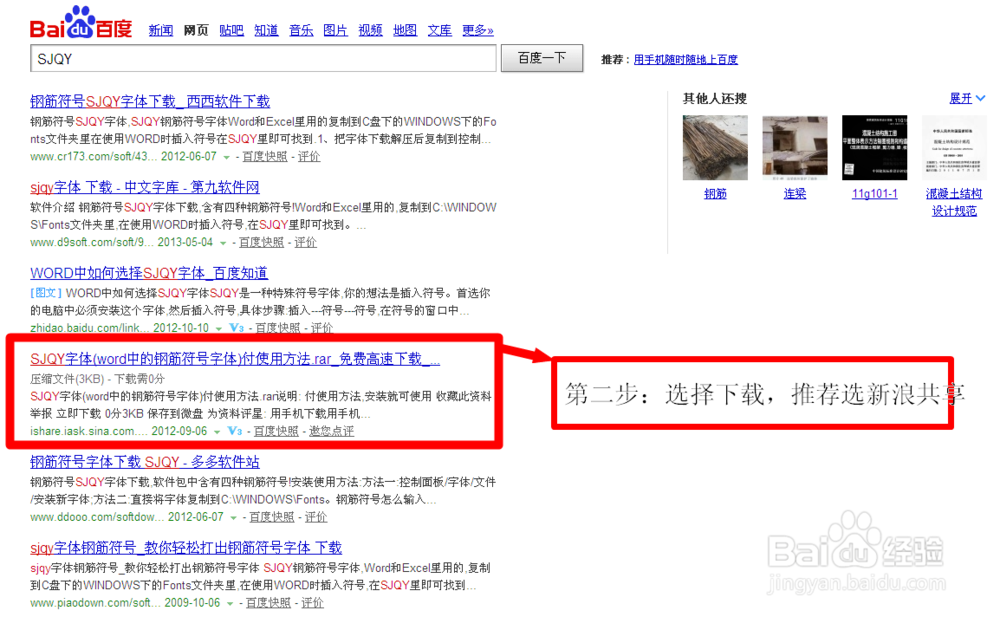The height and width of the screenshot is (617, 1000).
Task: Go to the 视频 tab
Action: tap(371, 30)
